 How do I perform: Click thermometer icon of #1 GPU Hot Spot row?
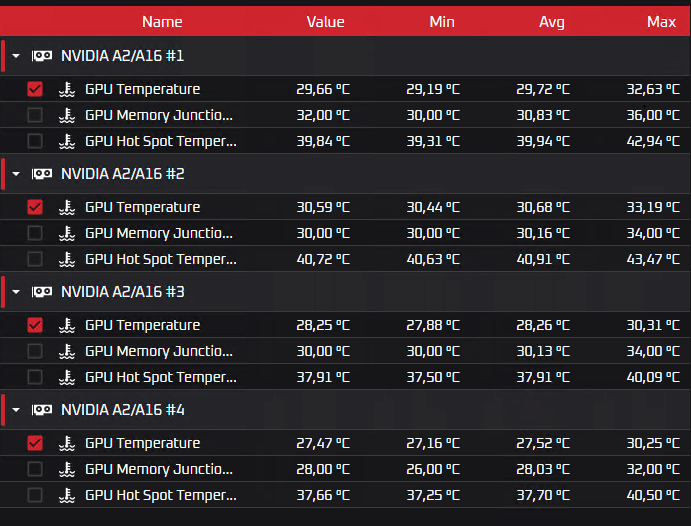(67, 141)
